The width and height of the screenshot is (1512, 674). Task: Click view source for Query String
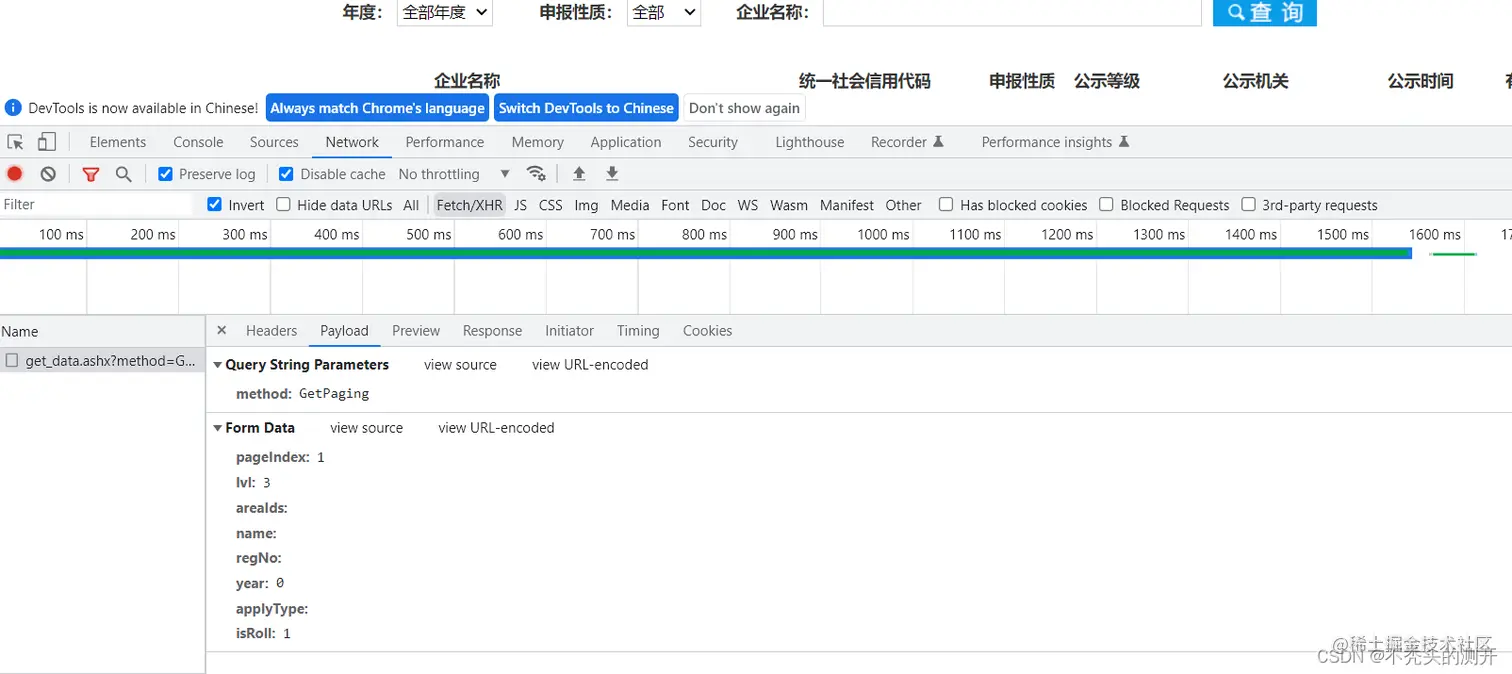460,365
